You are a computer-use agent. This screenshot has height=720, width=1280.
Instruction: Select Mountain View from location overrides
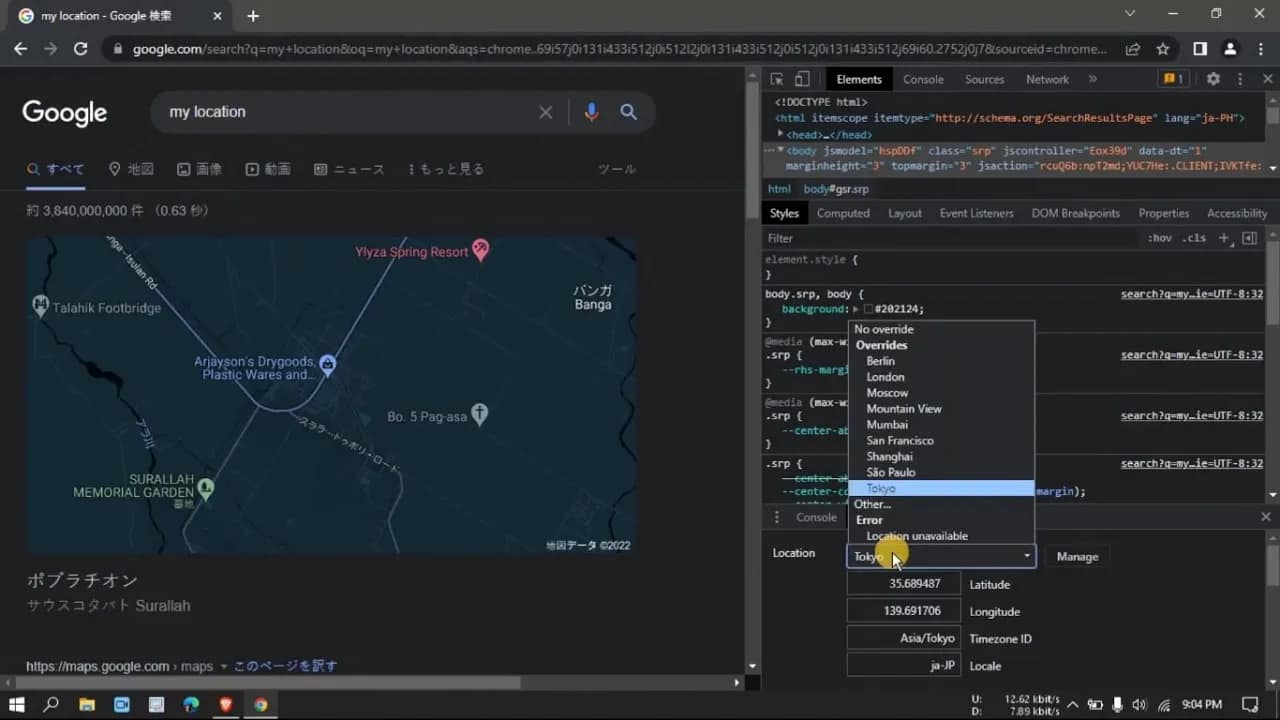(904, 409)
